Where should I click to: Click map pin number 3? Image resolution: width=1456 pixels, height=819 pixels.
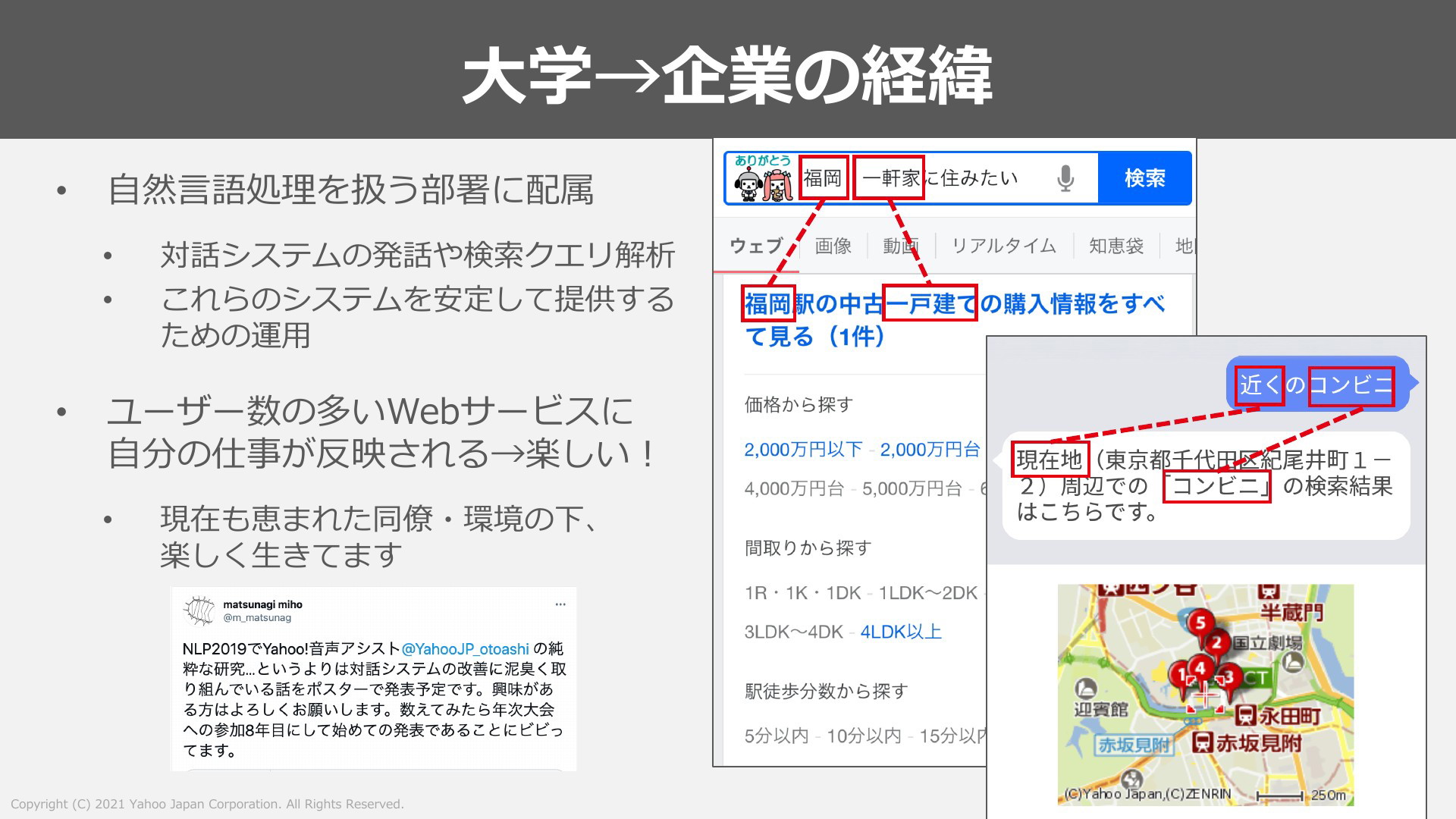coord(1228,677)
